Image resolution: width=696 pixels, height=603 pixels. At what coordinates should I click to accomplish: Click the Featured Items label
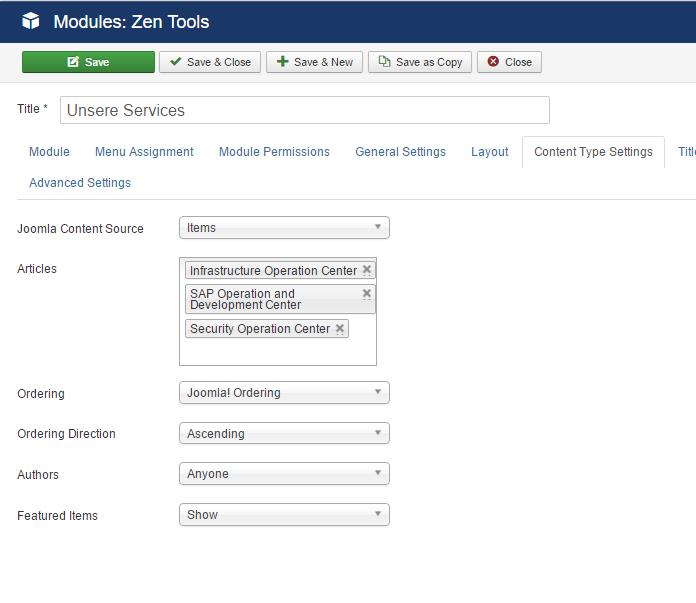pyautogui.click(x=57, y=516)
